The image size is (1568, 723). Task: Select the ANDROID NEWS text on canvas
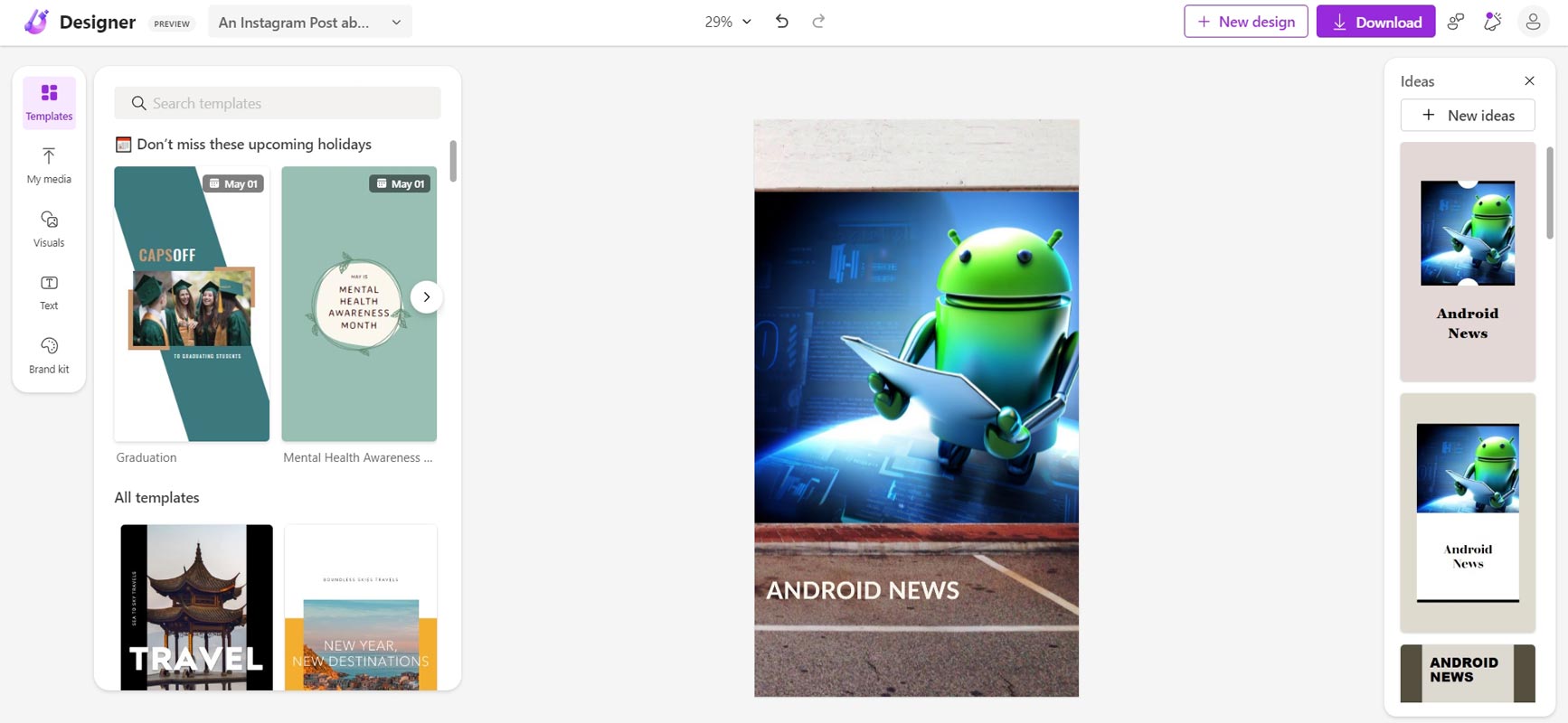(863, 590)
